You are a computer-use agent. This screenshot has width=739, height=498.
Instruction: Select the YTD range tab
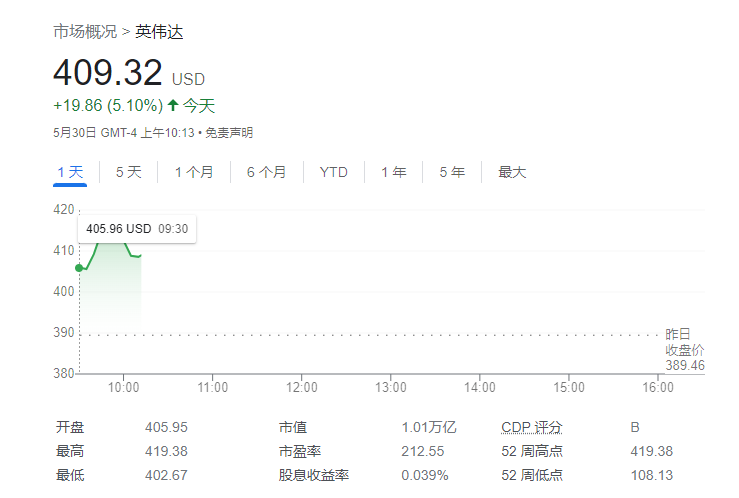point(333,172)
